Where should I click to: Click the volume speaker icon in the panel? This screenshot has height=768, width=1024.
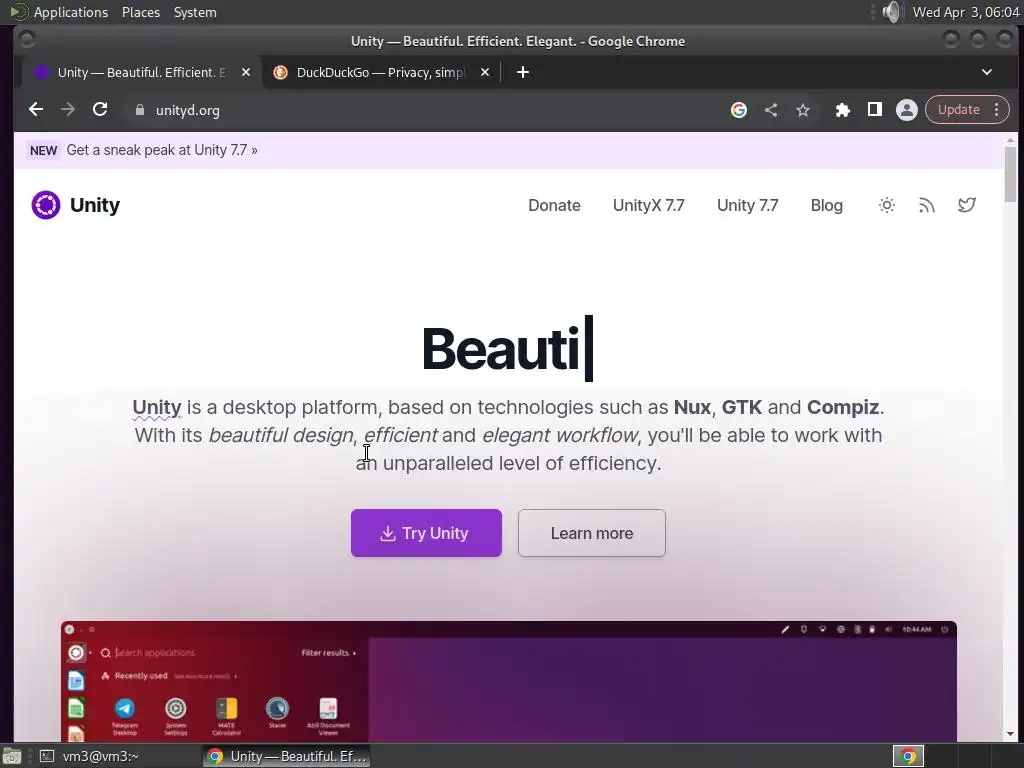click(x=891, y=12)
